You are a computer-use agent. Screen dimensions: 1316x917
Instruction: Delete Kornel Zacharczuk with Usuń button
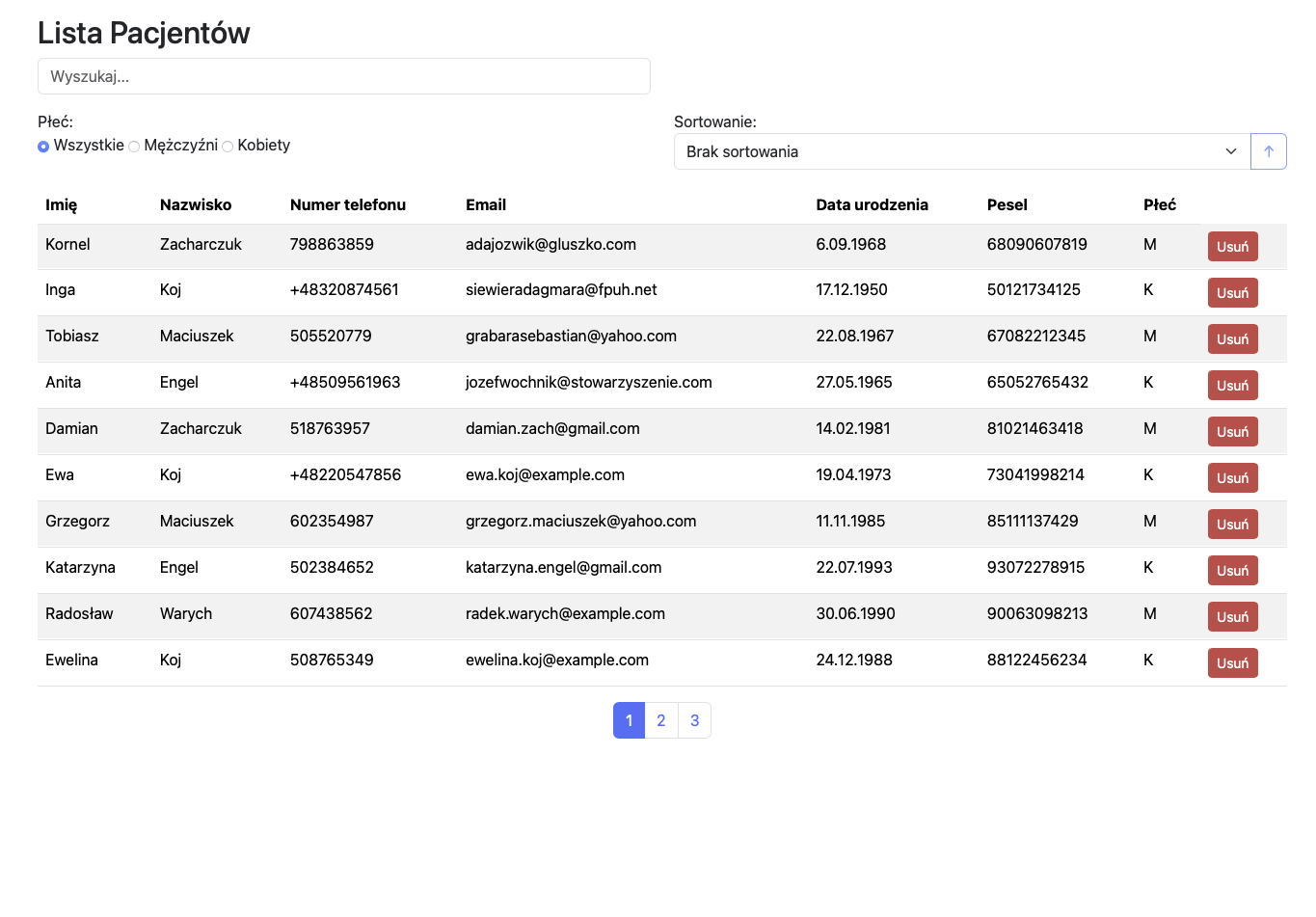[1232, 247]
